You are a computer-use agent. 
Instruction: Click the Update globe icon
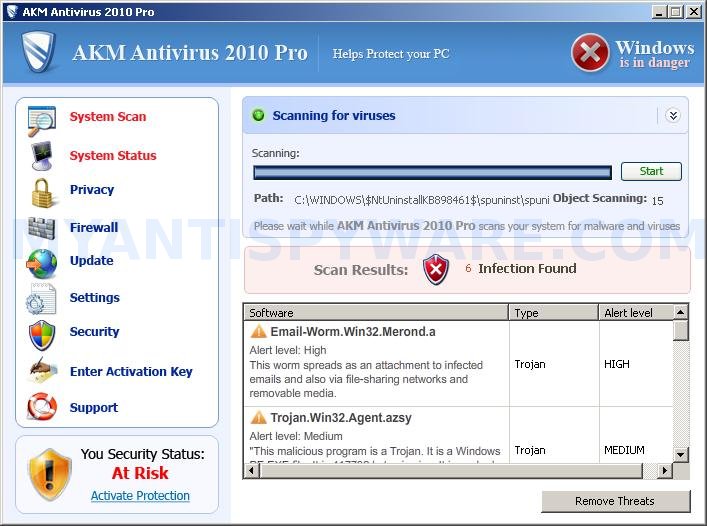[41, 264]
